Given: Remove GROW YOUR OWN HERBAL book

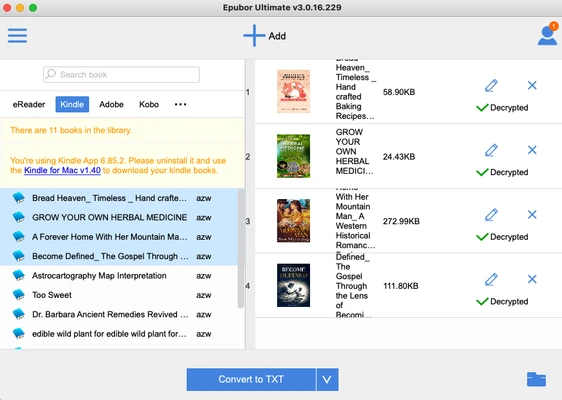Looking at the screenshot, I should pyautogui.click(x=532, y=150).
